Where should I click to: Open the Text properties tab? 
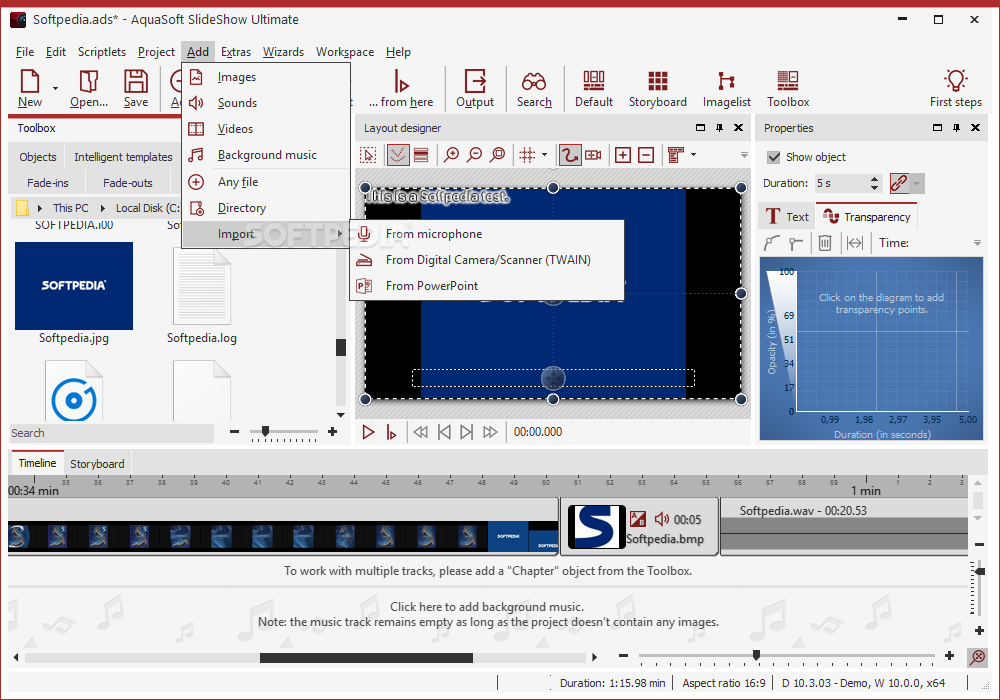click(787, 217)
